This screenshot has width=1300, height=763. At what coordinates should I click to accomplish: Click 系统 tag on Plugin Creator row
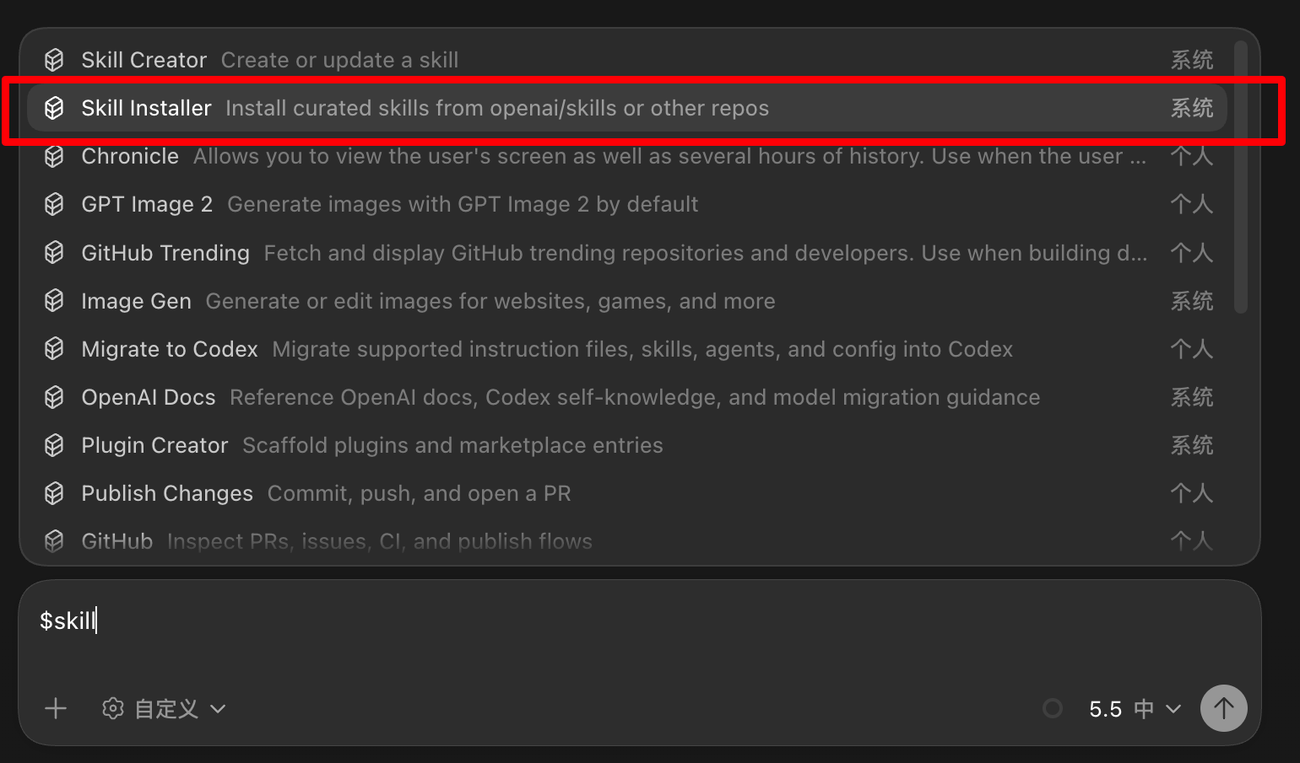pos(1192,445)
